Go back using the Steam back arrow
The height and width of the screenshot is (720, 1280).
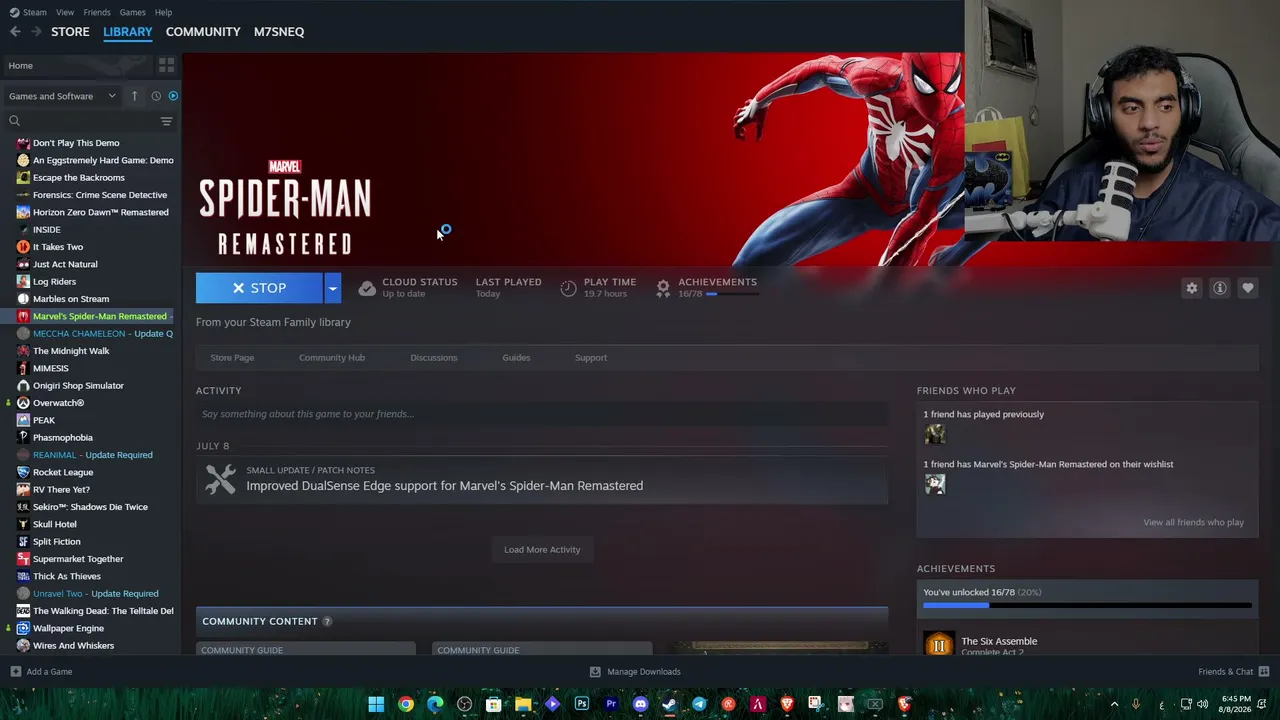[x=15, y=32]
